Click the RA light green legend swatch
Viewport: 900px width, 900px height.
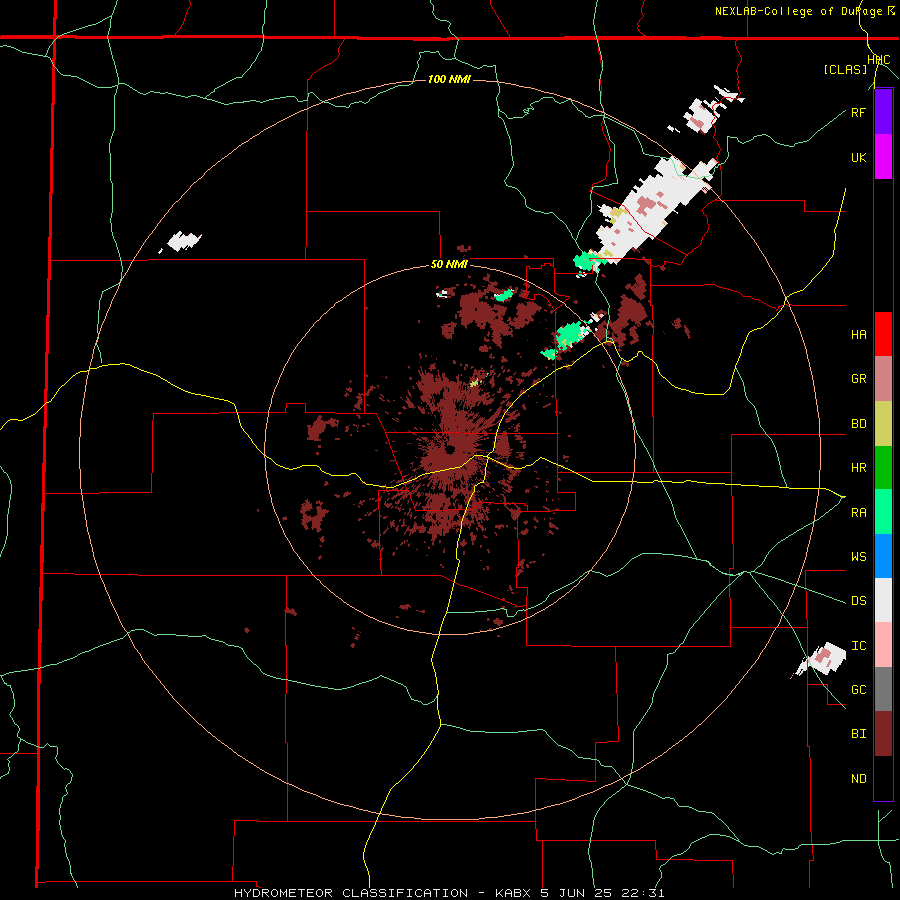(x=883, y=512)
